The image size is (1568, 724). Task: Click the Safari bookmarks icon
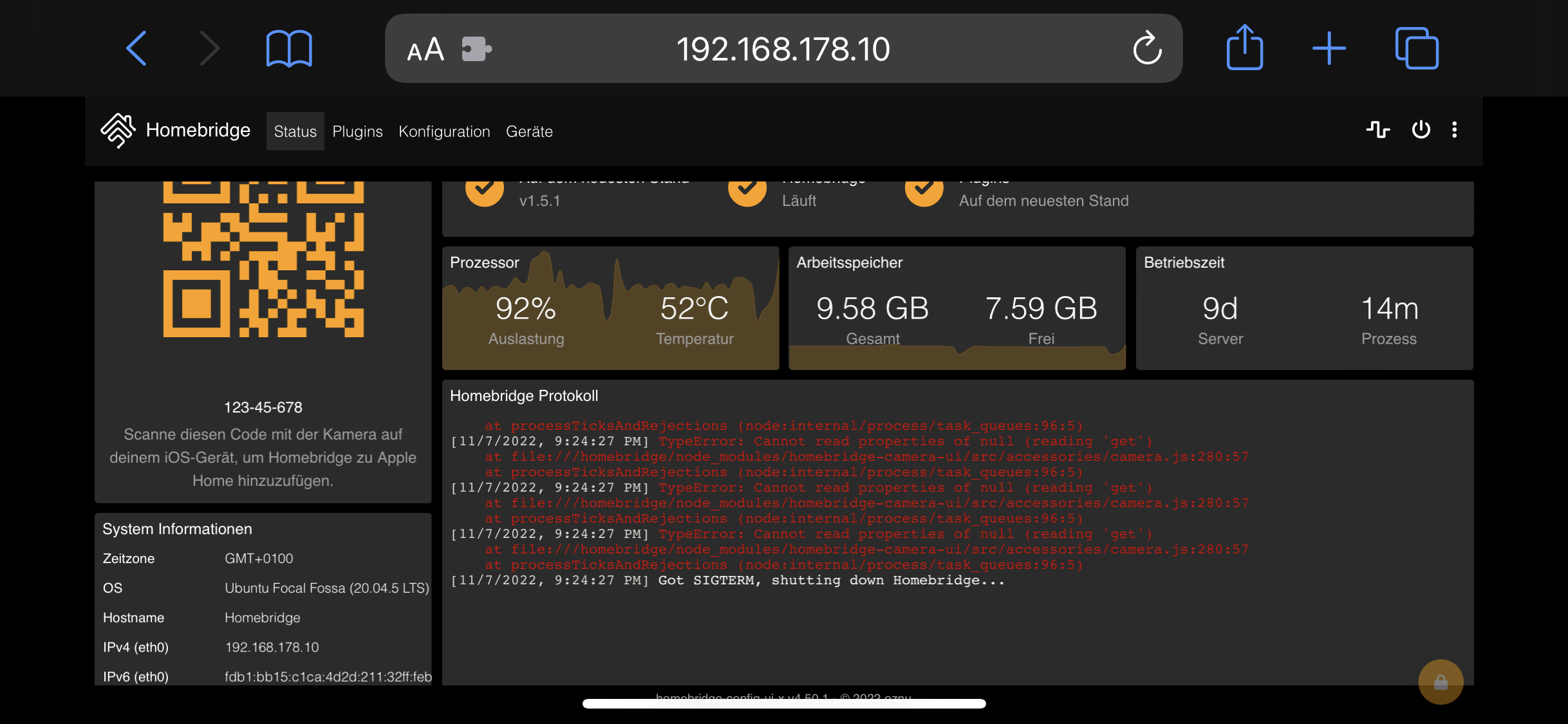(289, 48)
